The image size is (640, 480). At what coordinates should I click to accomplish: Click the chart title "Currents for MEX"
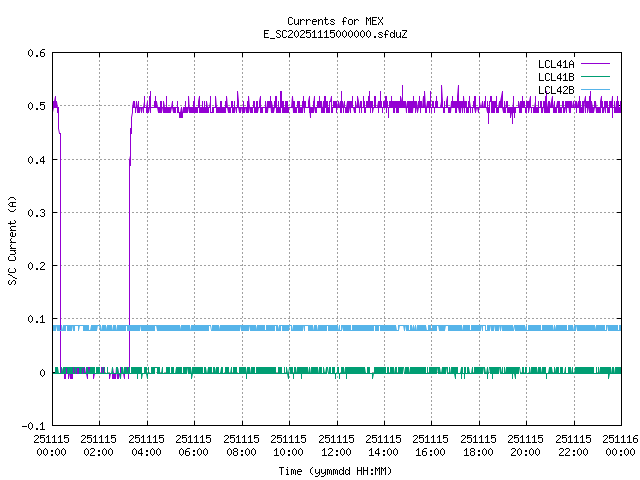[334, 21]
